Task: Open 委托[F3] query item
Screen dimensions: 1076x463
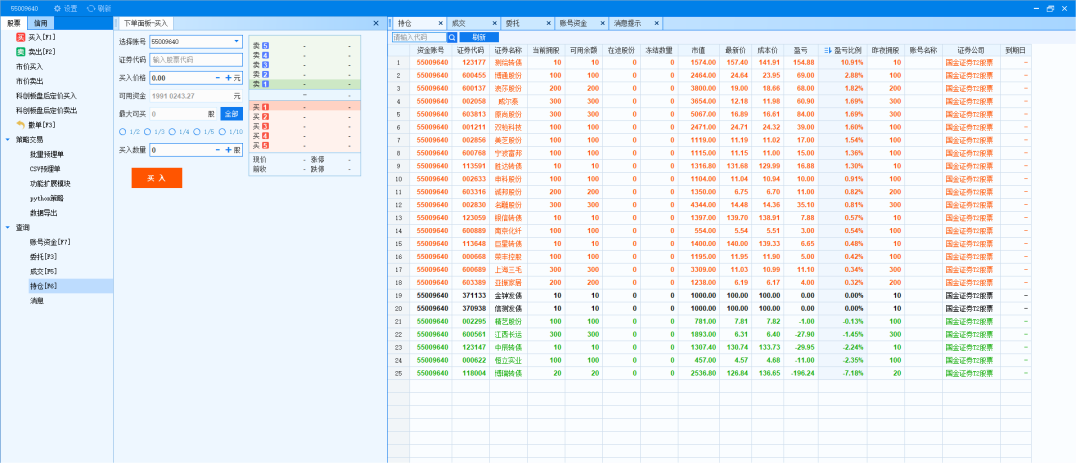Action: (x=43, y=257)
